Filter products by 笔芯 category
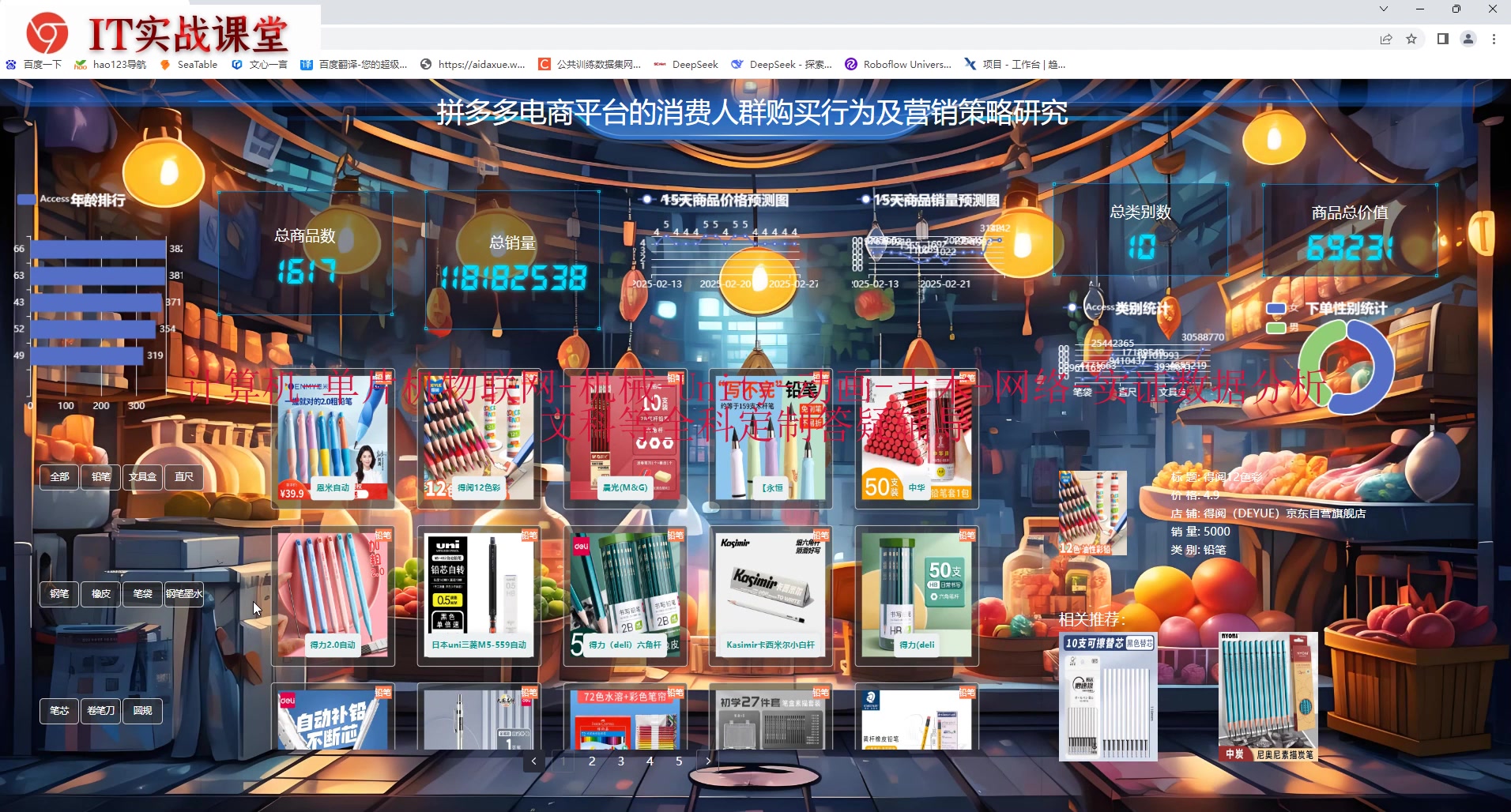Screen dimensions: 1511x812 click(x=59, y=710)
